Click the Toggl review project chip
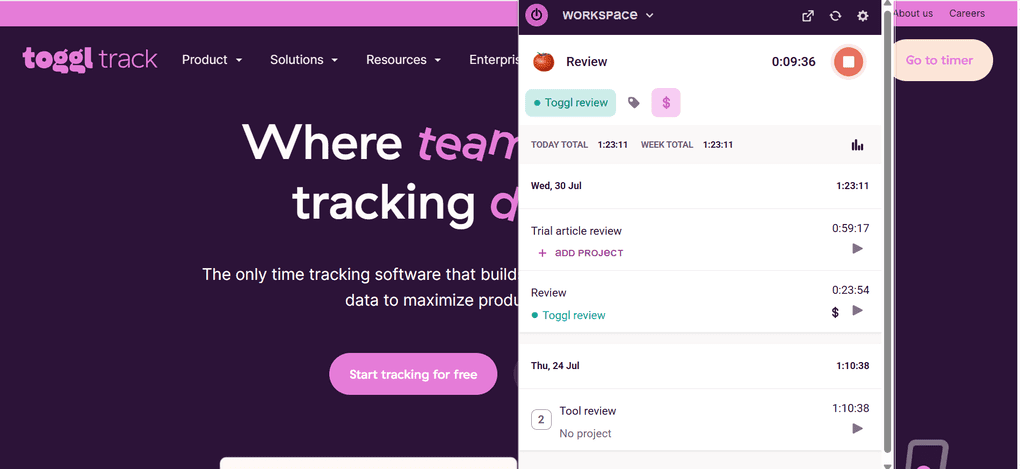The width and height of the screenshot is (1020, 469). [570, 103]
